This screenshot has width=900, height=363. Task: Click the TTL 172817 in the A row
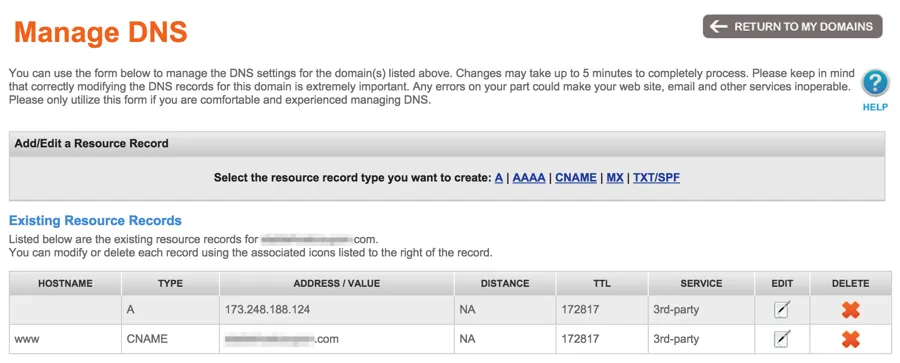[602, 310]
